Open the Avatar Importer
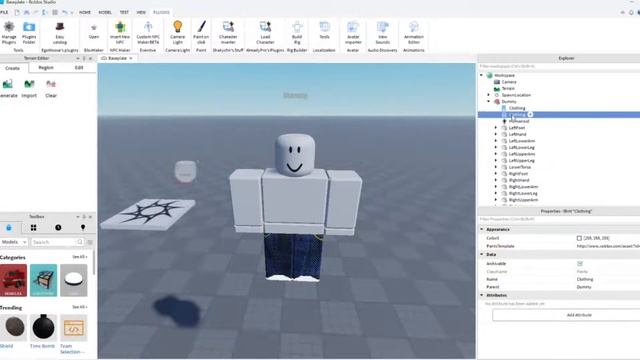This screenshot has height=360, width=640. point(353,33)
